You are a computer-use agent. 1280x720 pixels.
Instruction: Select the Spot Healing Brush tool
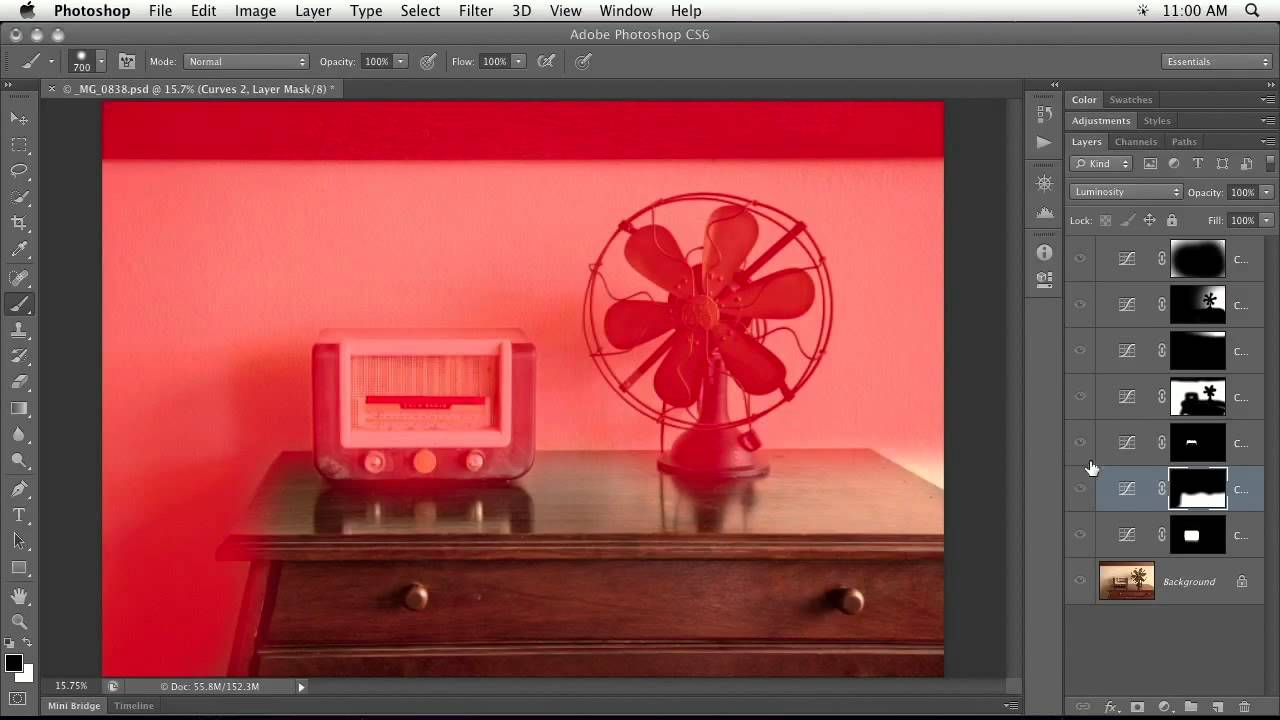19,278
